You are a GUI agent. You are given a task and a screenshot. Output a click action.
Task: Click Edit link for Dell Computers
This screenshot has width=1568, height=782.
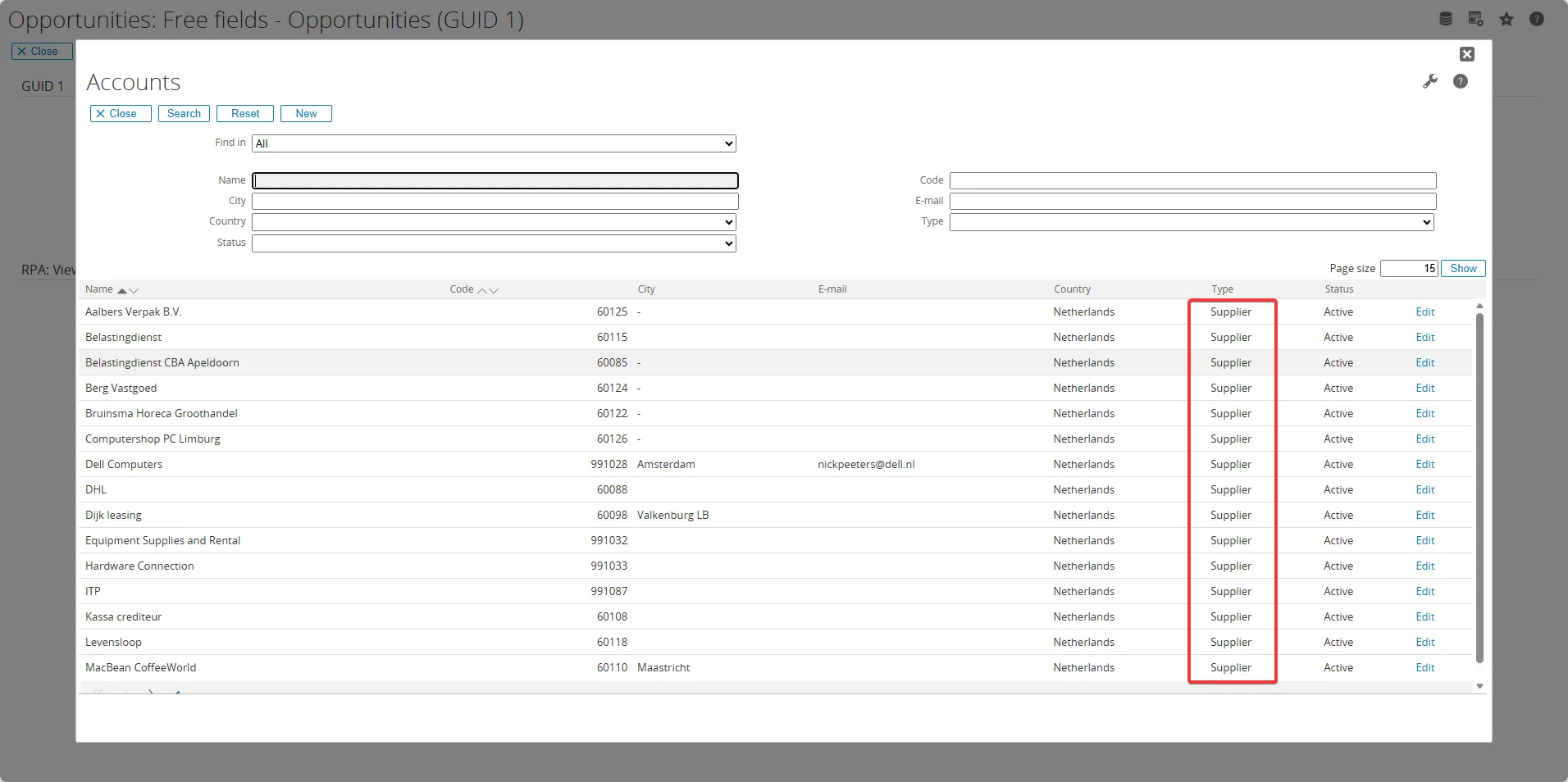point(1424,464)
